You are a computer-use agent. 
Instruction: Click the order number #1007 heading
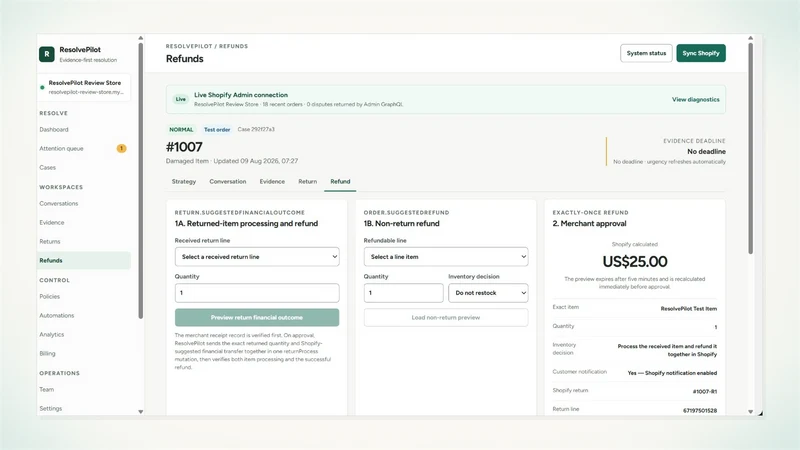pos(184,147)
